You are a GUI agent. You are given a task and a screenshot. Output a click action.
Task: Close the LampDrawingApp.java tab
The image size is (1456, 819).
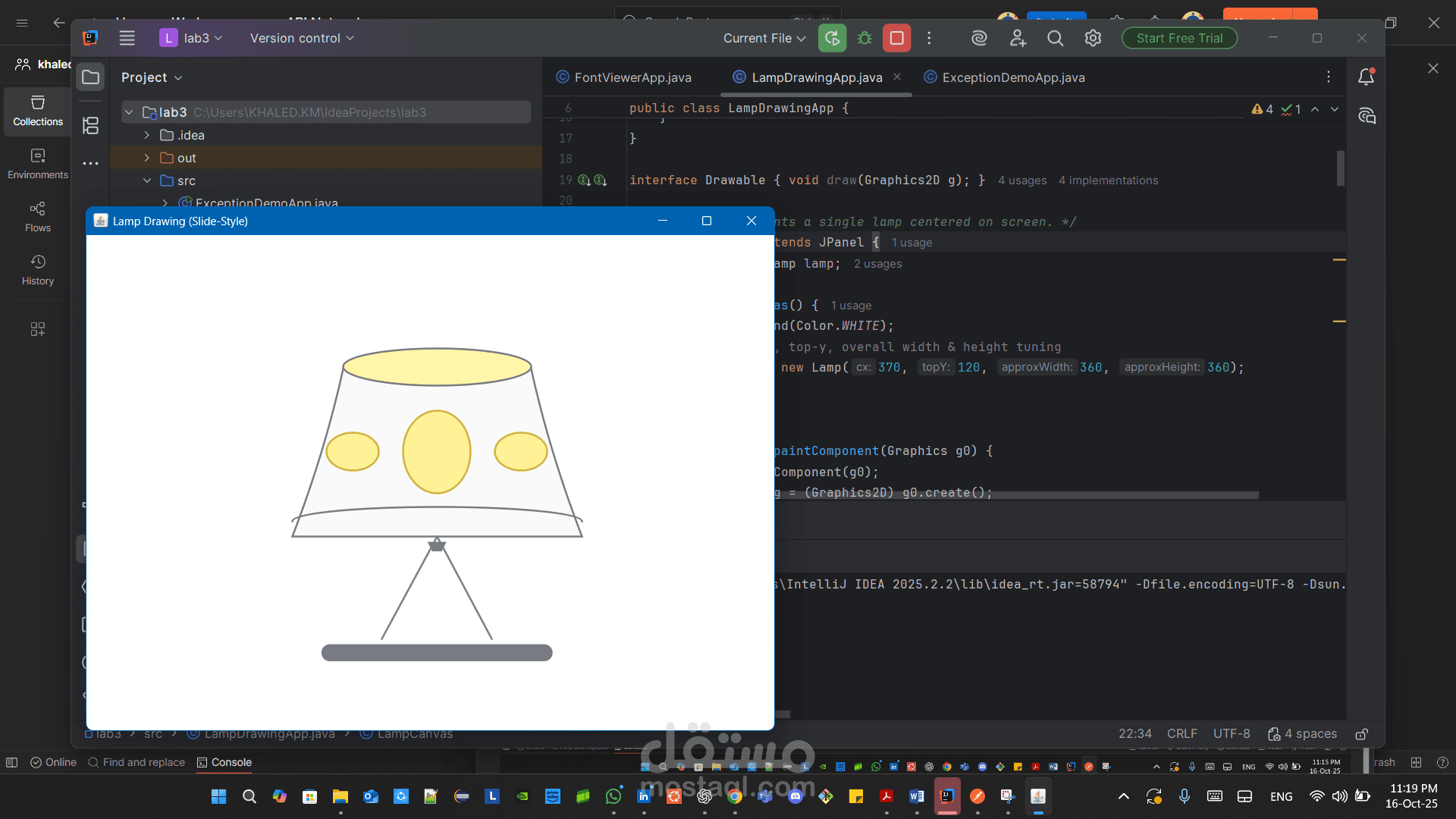tap(897, 77)
